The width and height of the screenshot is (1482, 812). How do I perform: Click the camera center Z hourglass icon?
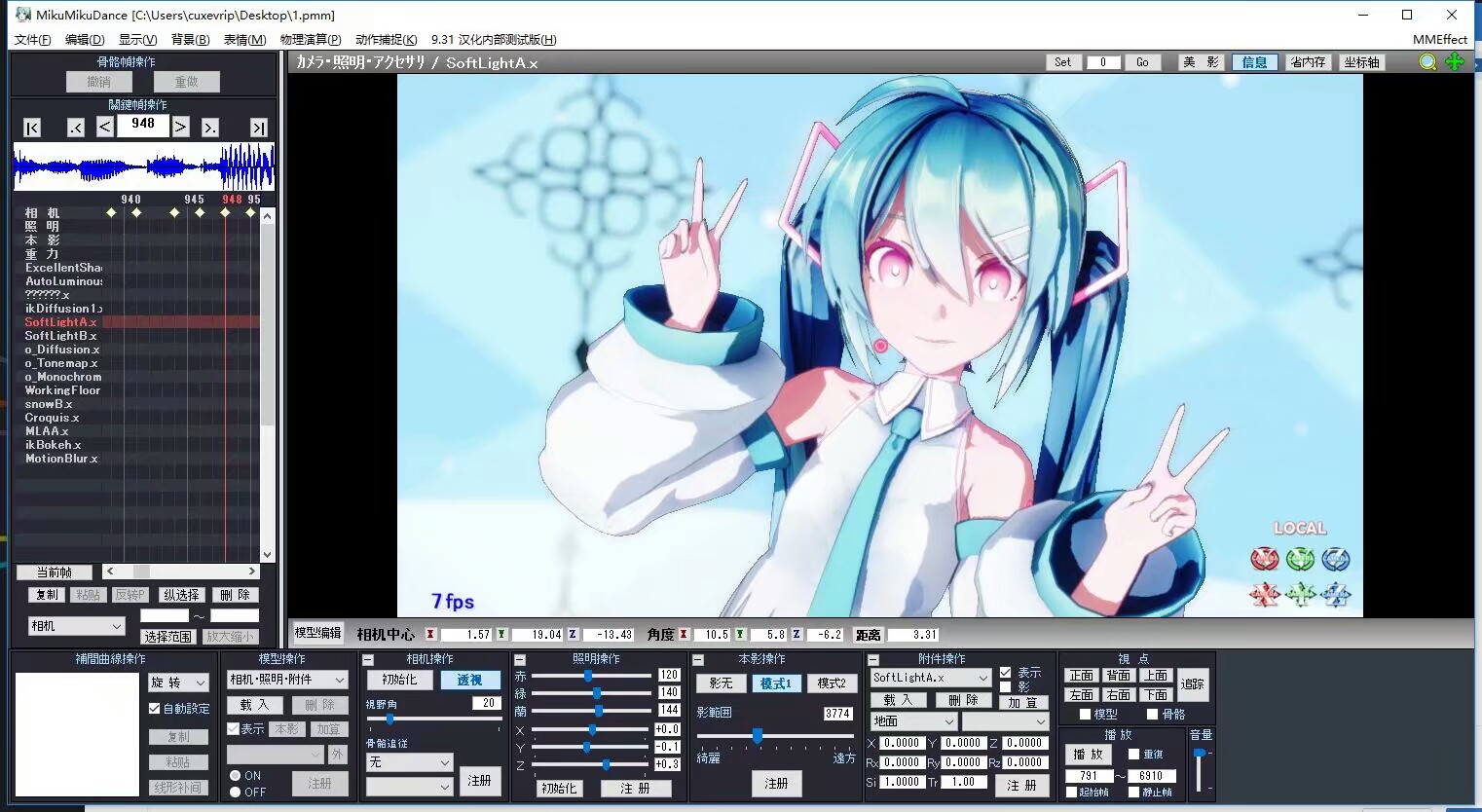[573, 635]
